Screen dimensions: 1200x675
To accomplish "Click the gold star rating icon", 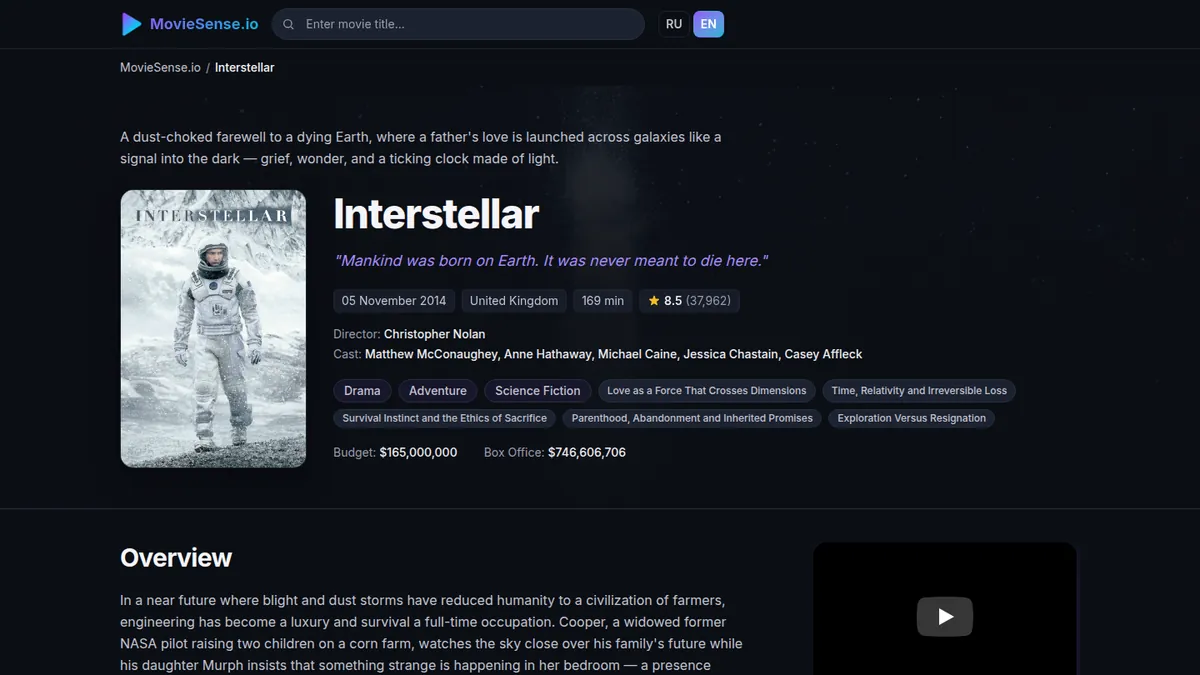I will tap(654, 301).
